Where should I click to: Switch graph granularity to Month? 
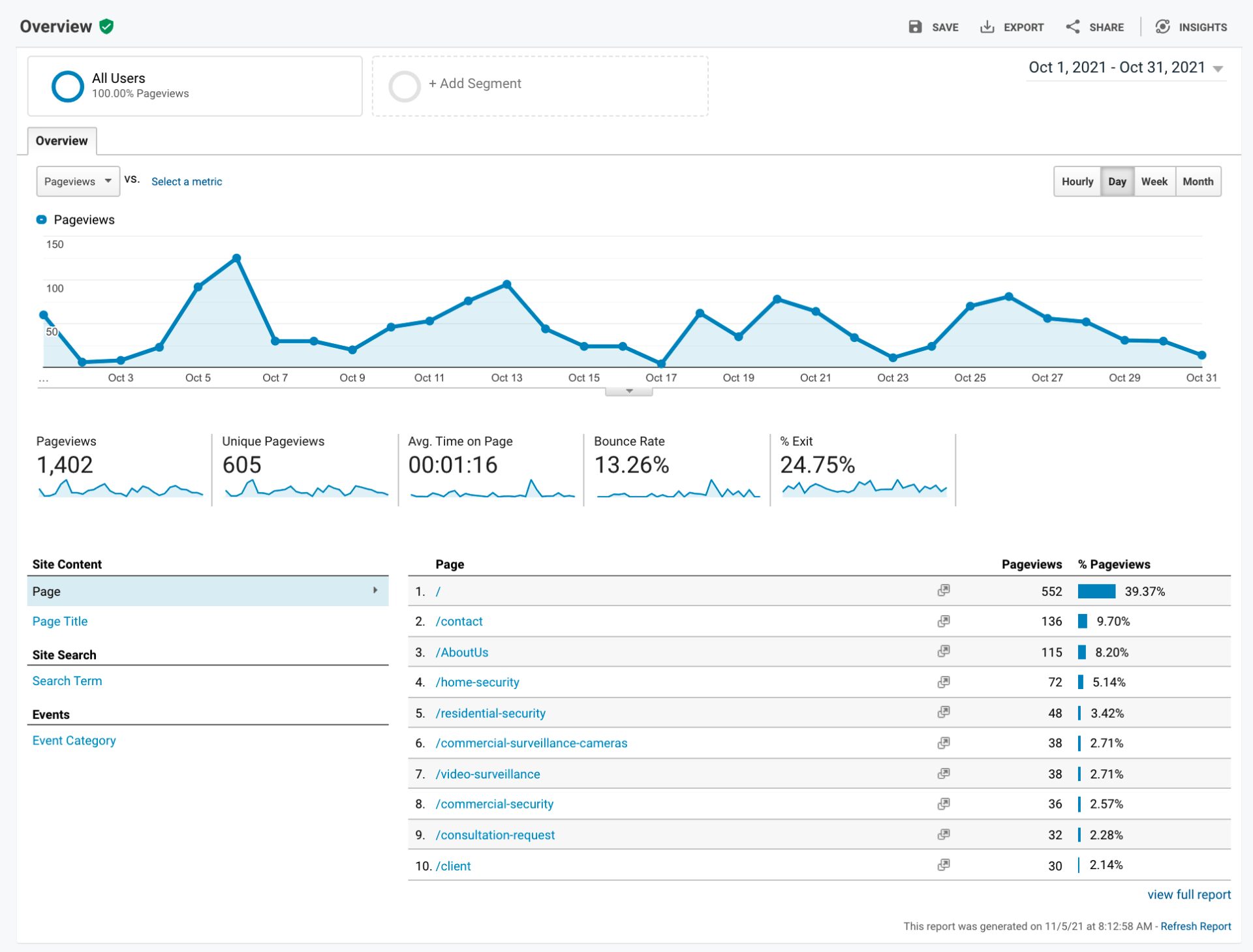click(1198, 181)
